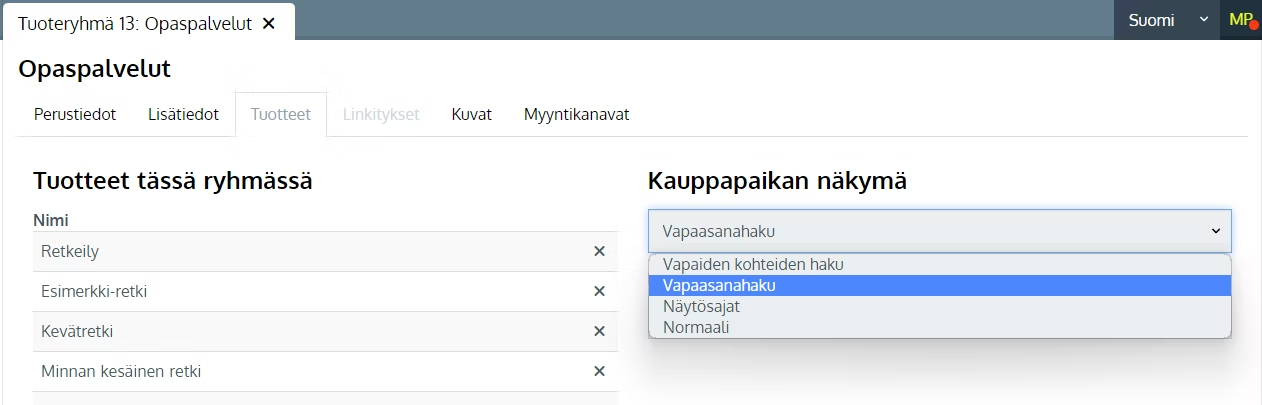Click the Tuoteryhmä 13: Opaspalvelut tab title
Image resolution: width=1262 pixels, height=405 pixels.
(x=134, y=23)
